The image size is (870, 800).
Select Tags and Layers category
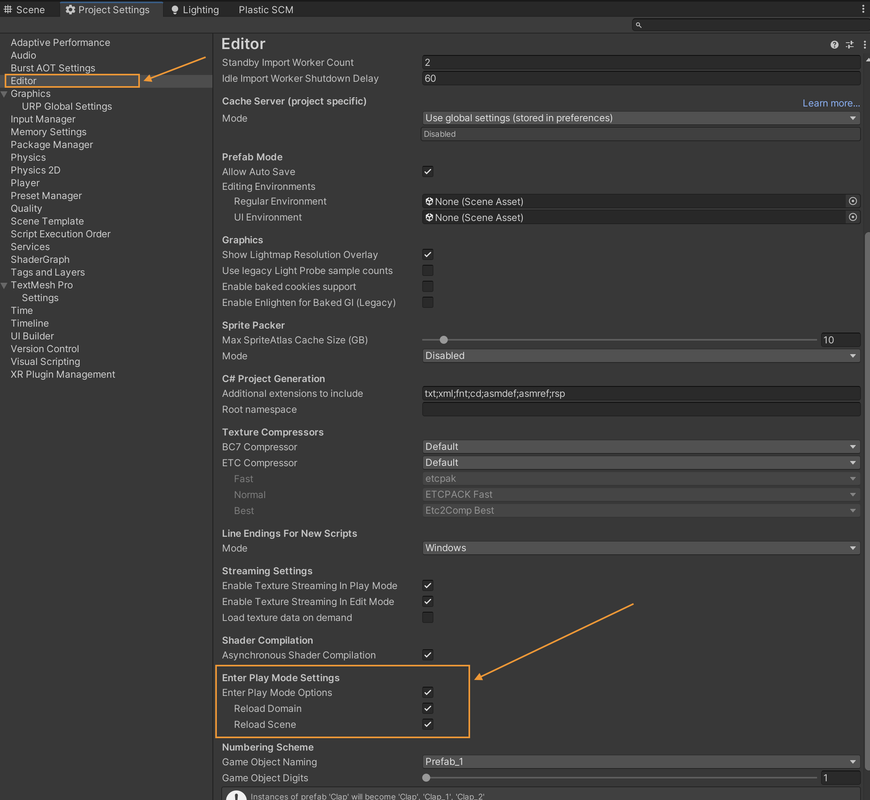[x=48, y=272]
